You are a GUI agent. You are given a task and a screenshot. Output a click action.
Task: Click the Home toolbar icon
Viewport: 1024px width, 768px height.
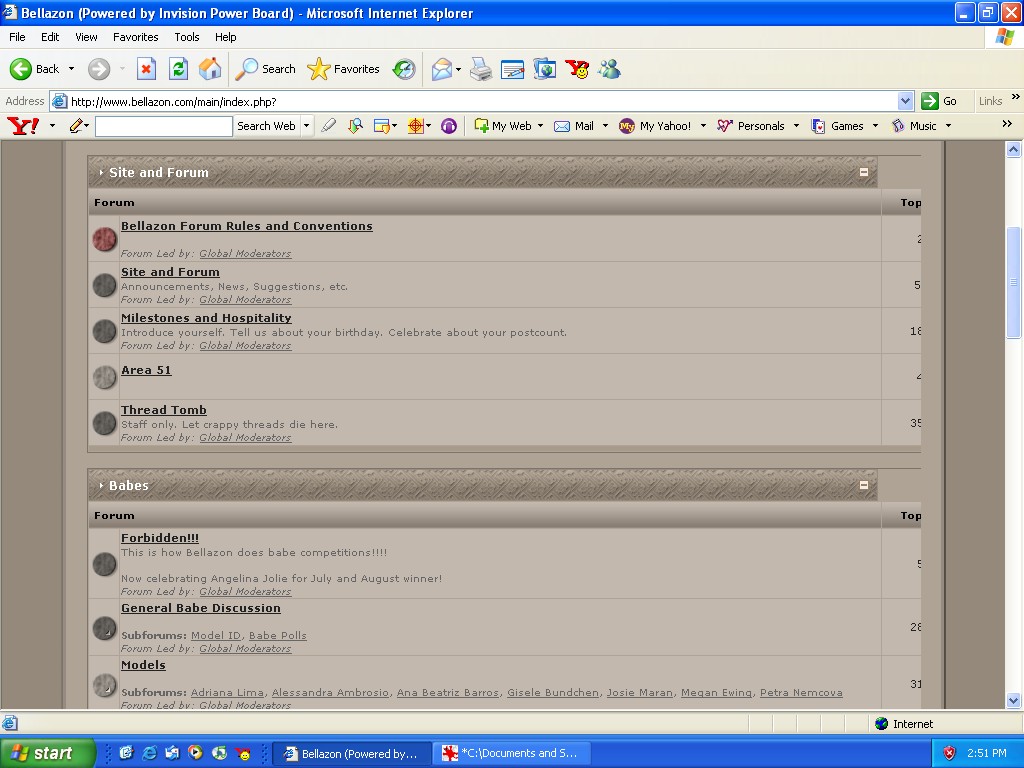click(210, 69)
